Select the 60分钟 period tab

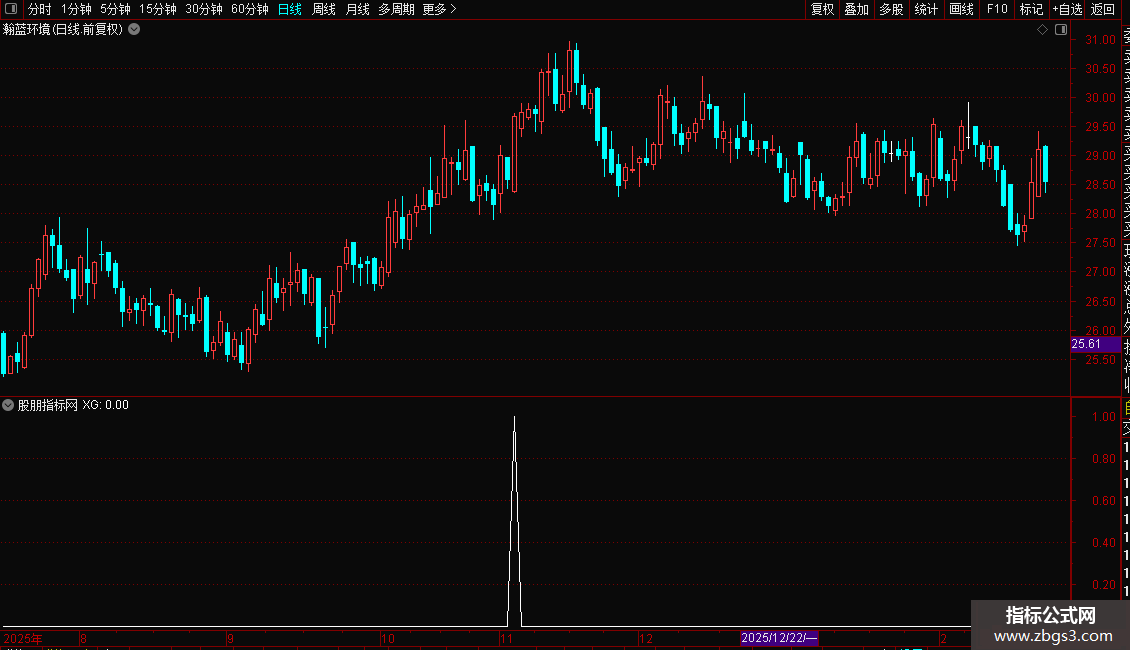click(249, 9)
